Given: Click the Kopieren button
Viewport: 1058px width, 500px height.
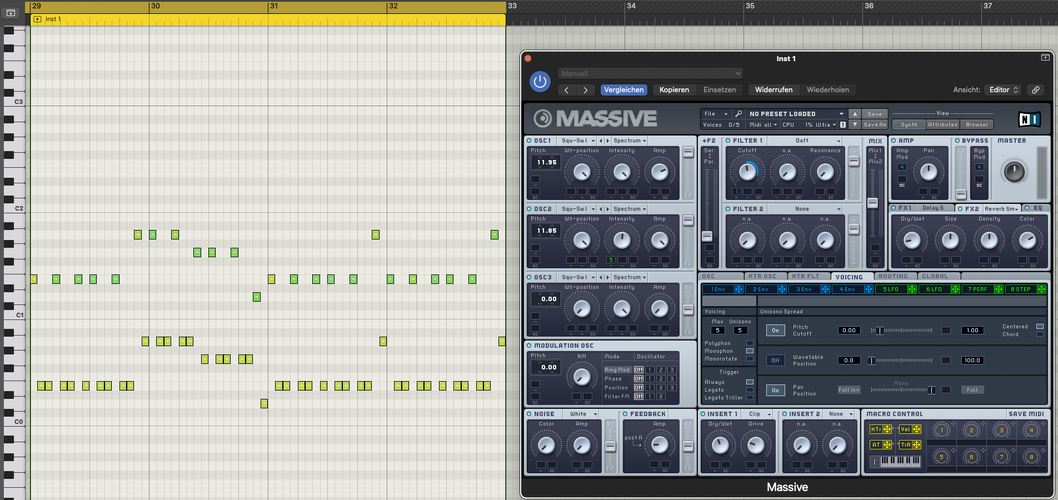Looking at the screenshot, I should pyautogui.click(x=673, y=90).
